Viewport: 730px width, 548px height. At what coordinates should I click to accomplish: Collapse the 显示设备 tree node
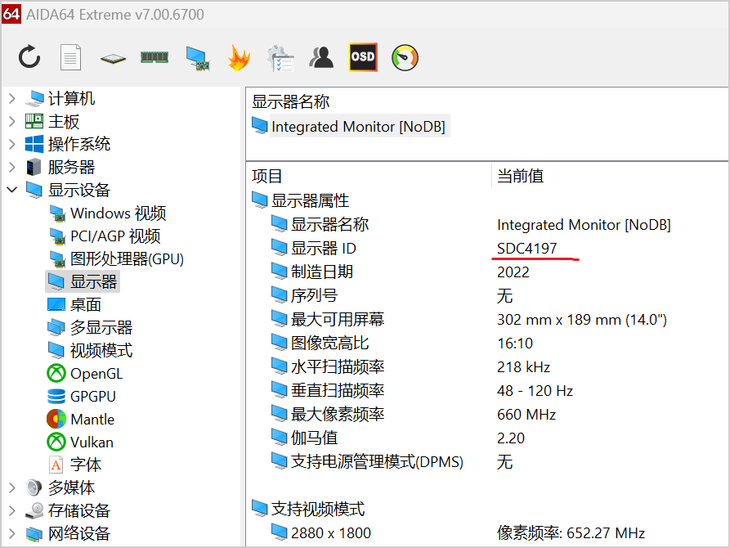coord(12,189)
